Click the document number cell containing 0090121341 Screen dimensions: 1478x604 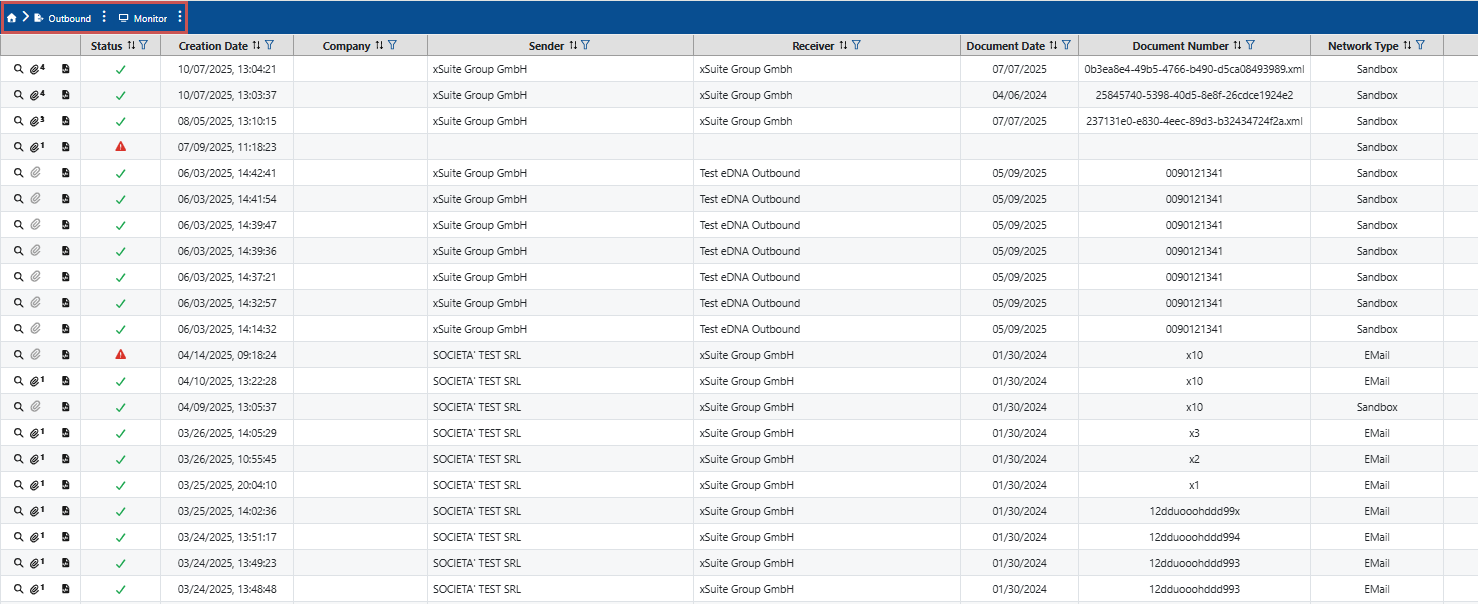point(1194,173)
